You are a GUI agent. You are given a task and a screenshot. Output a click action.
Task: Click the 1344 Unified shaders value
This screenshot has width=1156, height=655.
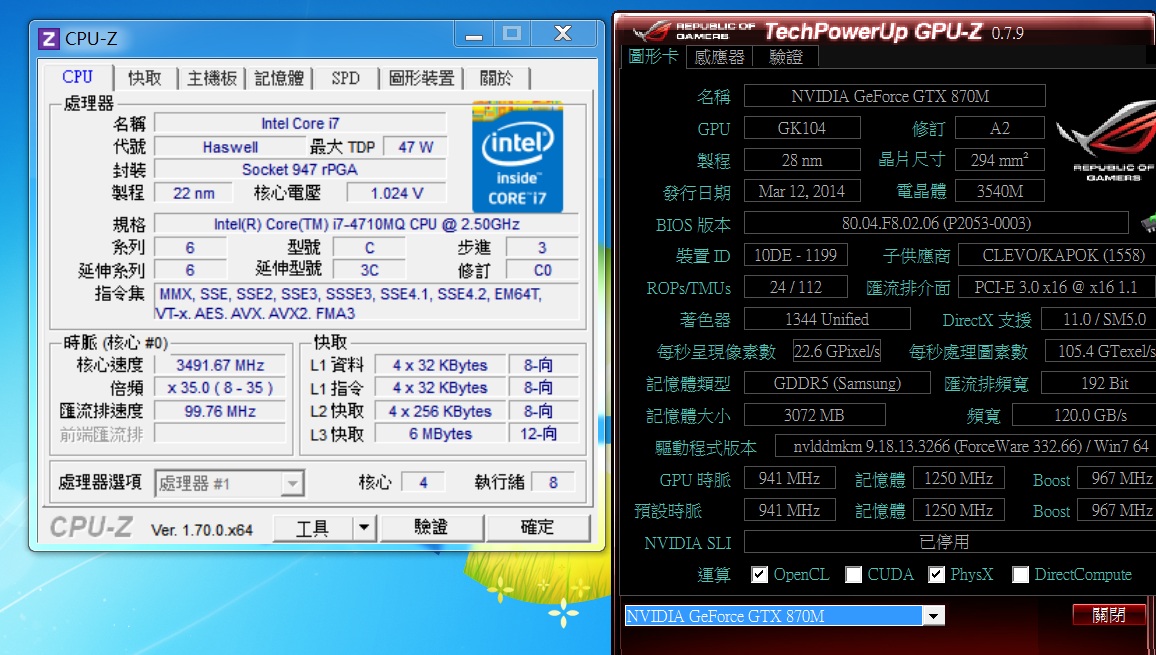[827, 319]
